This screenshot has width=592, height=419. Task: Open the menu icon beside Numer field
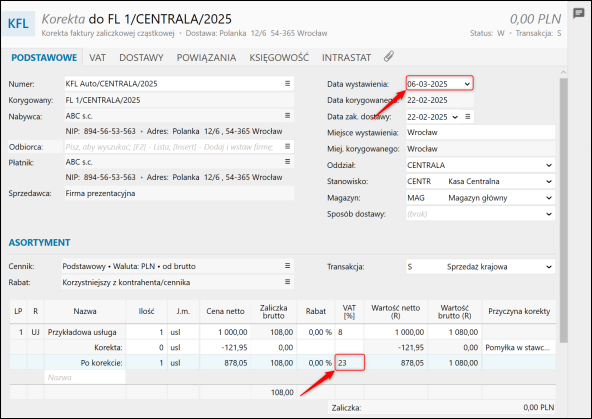(x=287, y=83)
